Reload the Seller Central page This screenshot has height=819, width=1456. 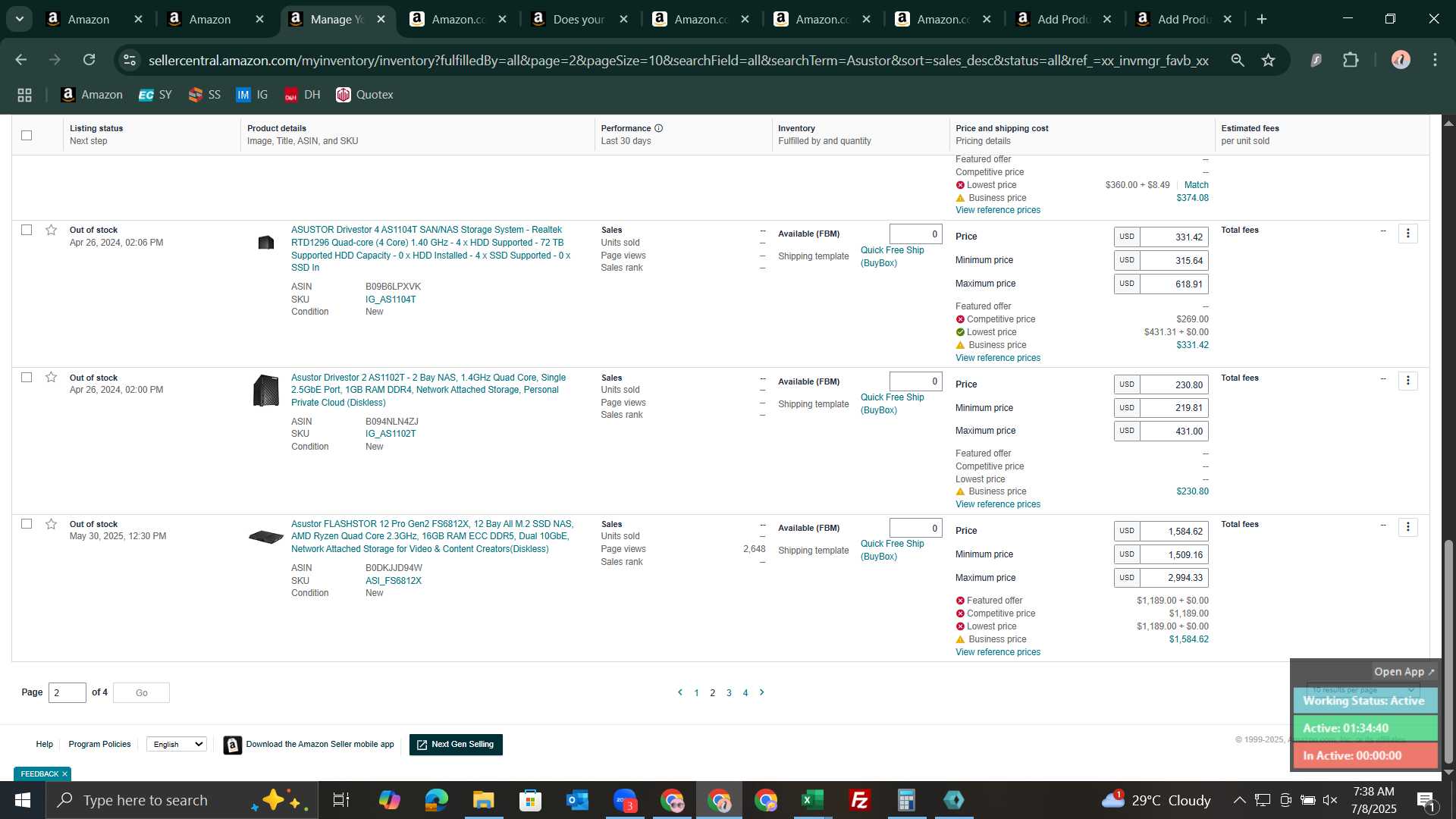(x=89, y=60)
